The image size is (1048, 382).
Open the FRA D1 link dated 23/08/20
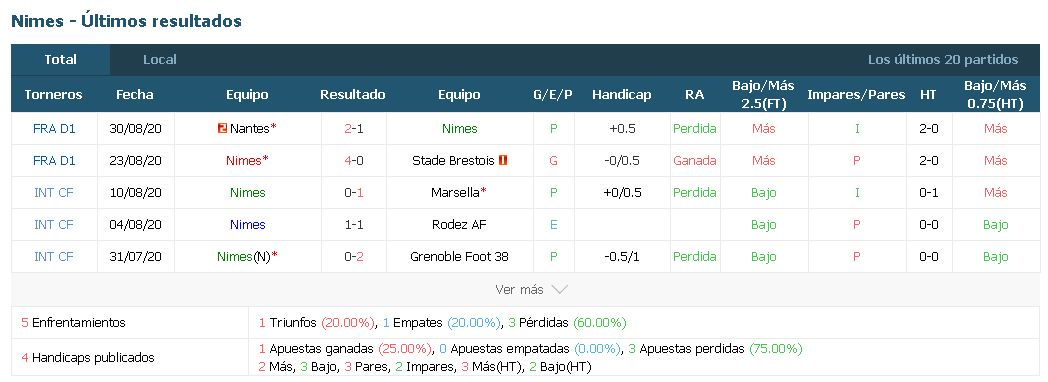[54, 160]
